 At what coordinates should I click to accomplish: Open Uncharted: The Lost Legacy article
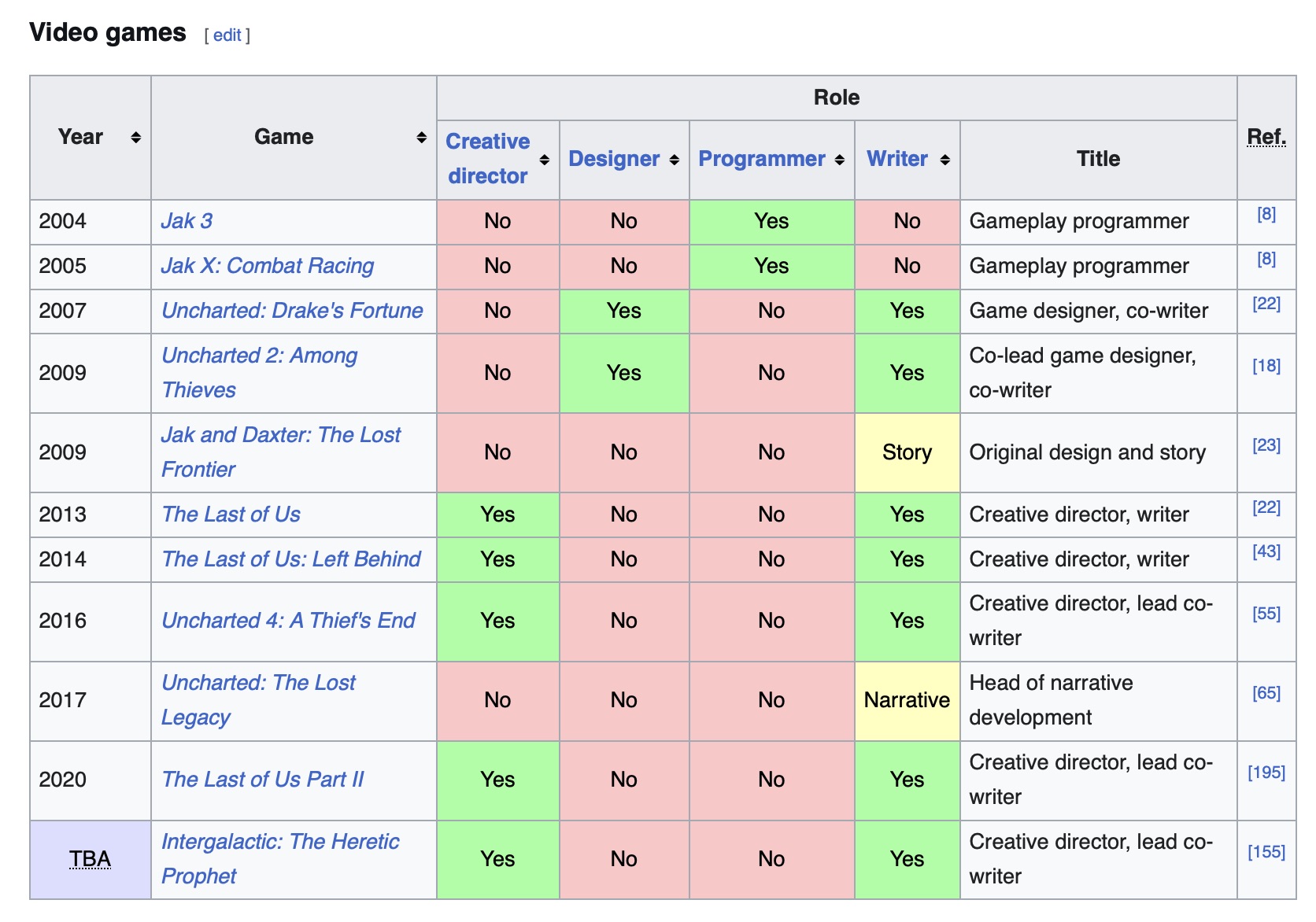point(258,700)
